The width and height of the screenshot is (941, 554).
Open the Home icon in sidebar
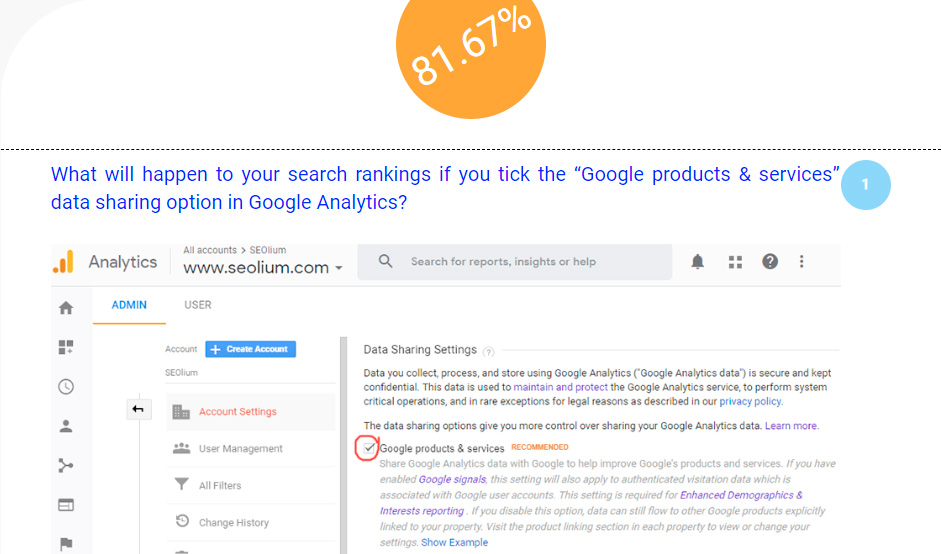click(66, 308)
